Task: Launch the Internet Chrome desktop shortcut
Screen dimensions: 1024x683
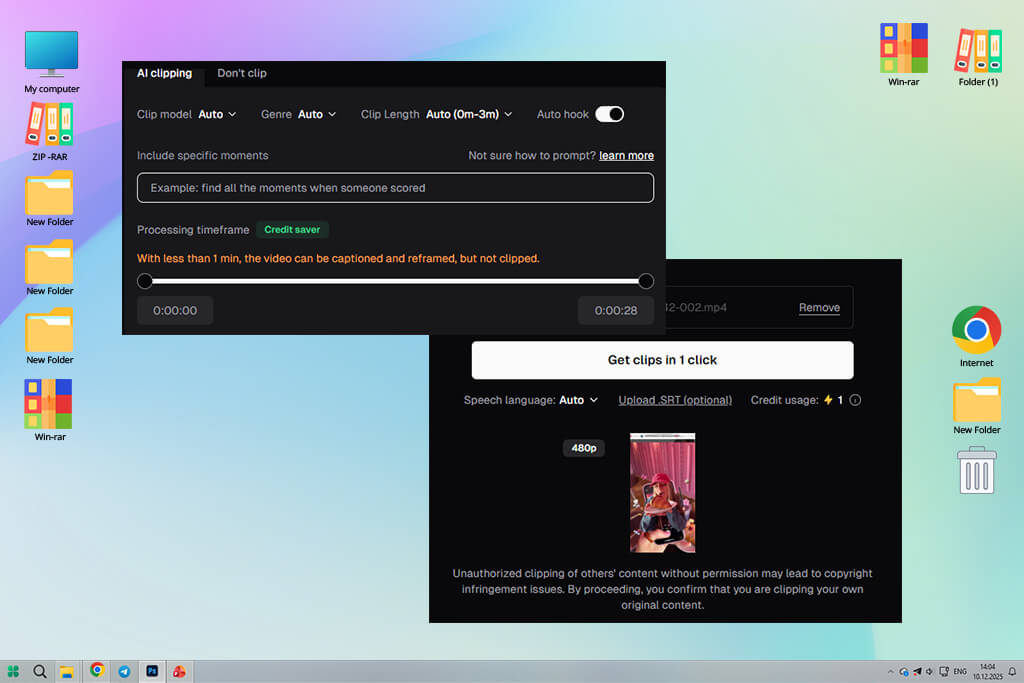Action: [976, 336]
